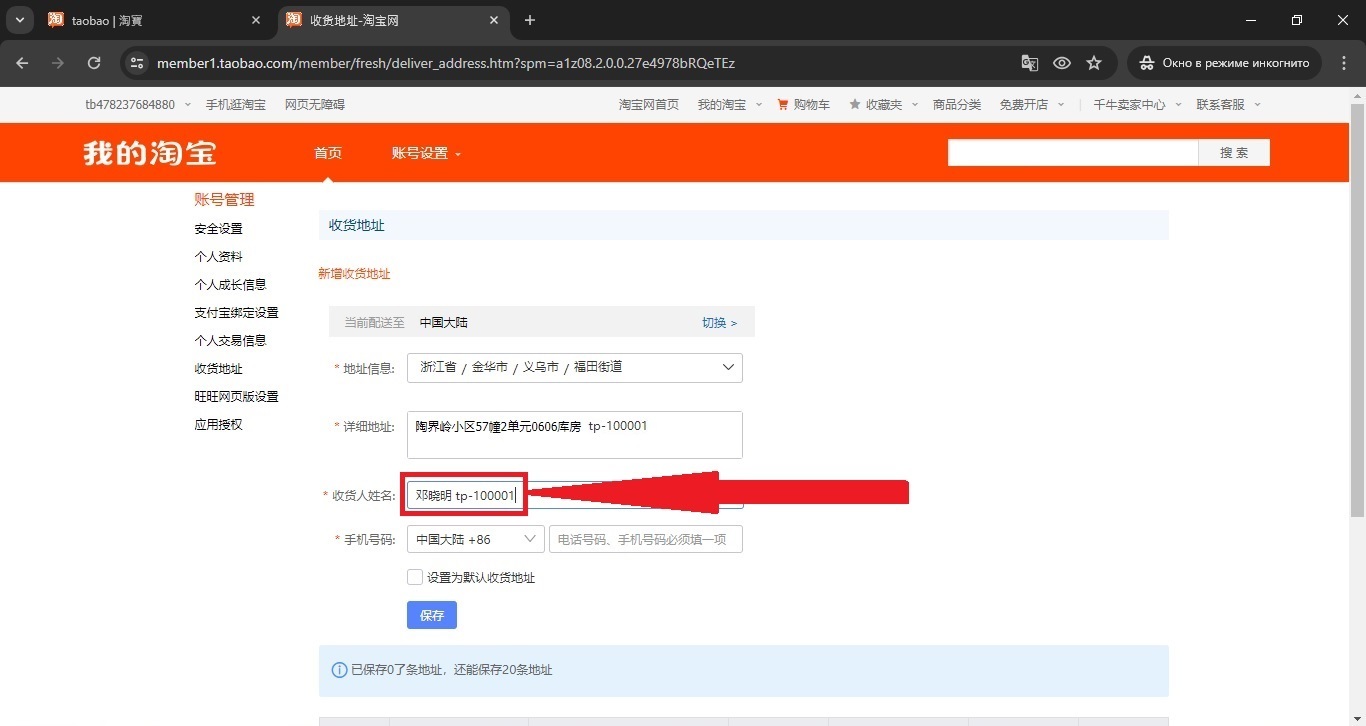
Task: Click the 搜索 button
Action: pyautogui.click(x=1234, y=153)
